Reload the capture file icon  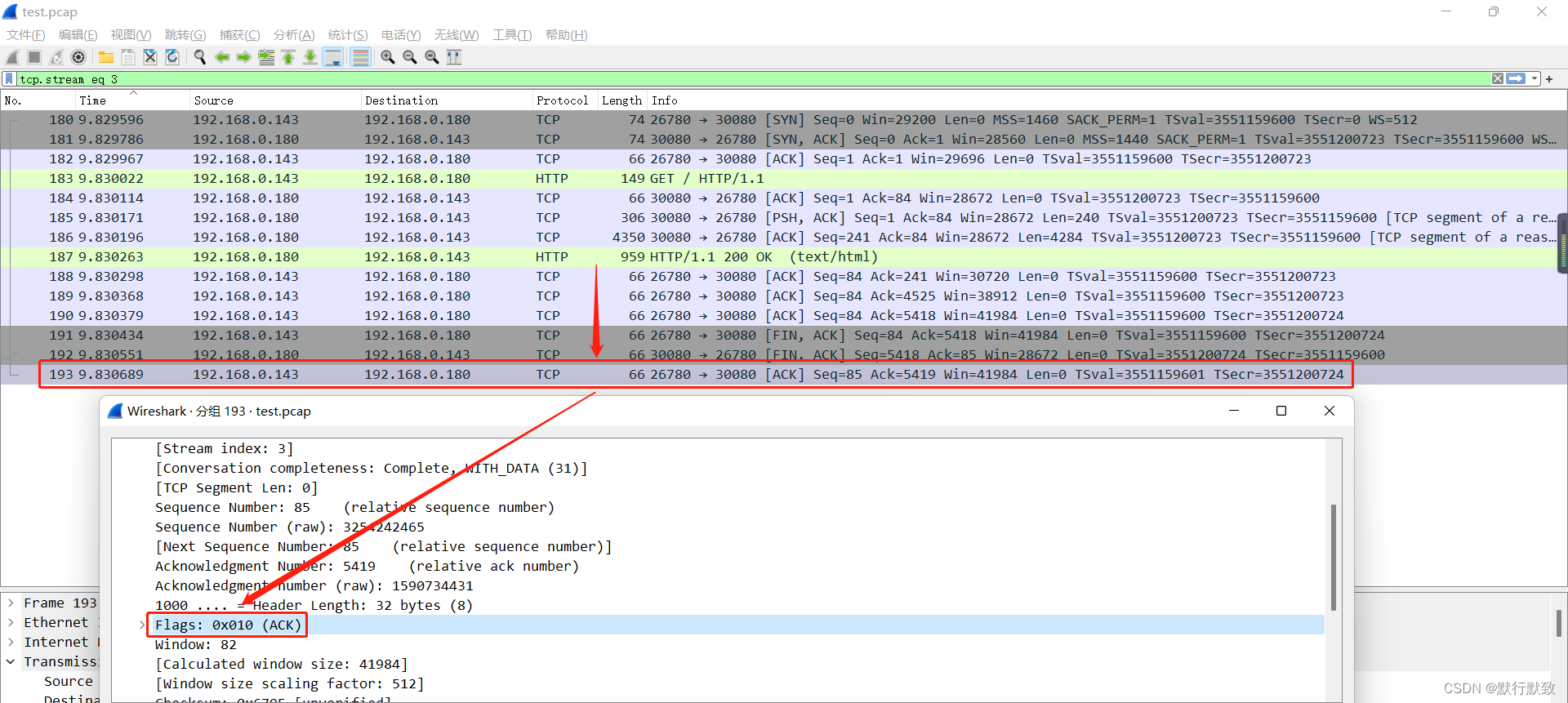[x=172, y=57]
